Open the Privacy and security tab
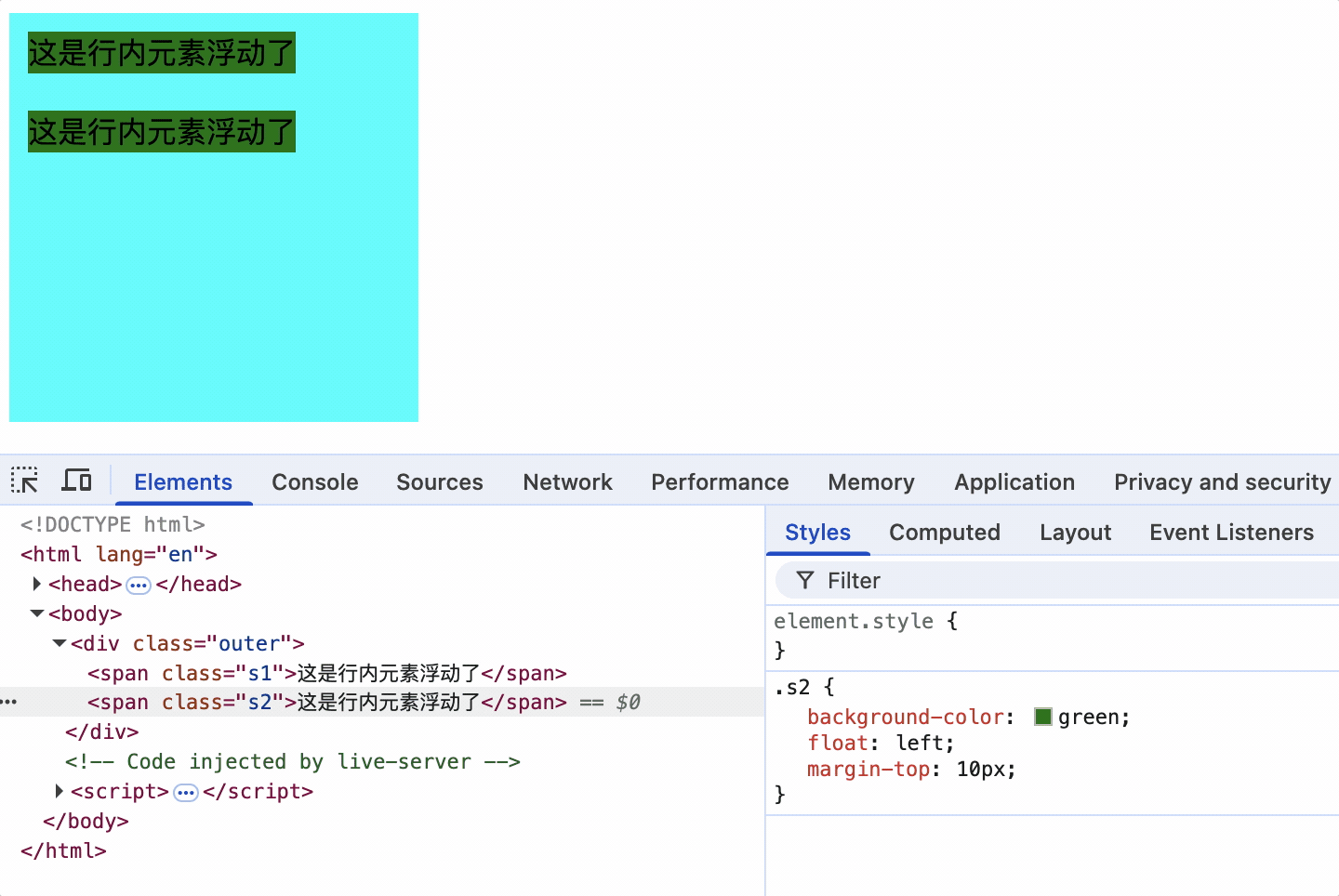The height and width of the screenshot is (896, 1339). pos(1223,482)
